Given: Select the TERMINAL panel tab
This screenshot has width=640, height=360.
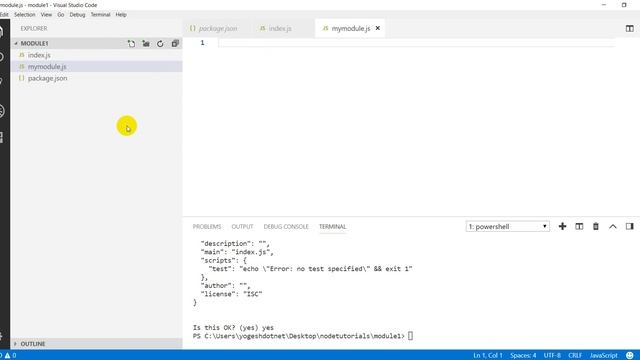Looking at the screenshot, I should coord(333,227).
